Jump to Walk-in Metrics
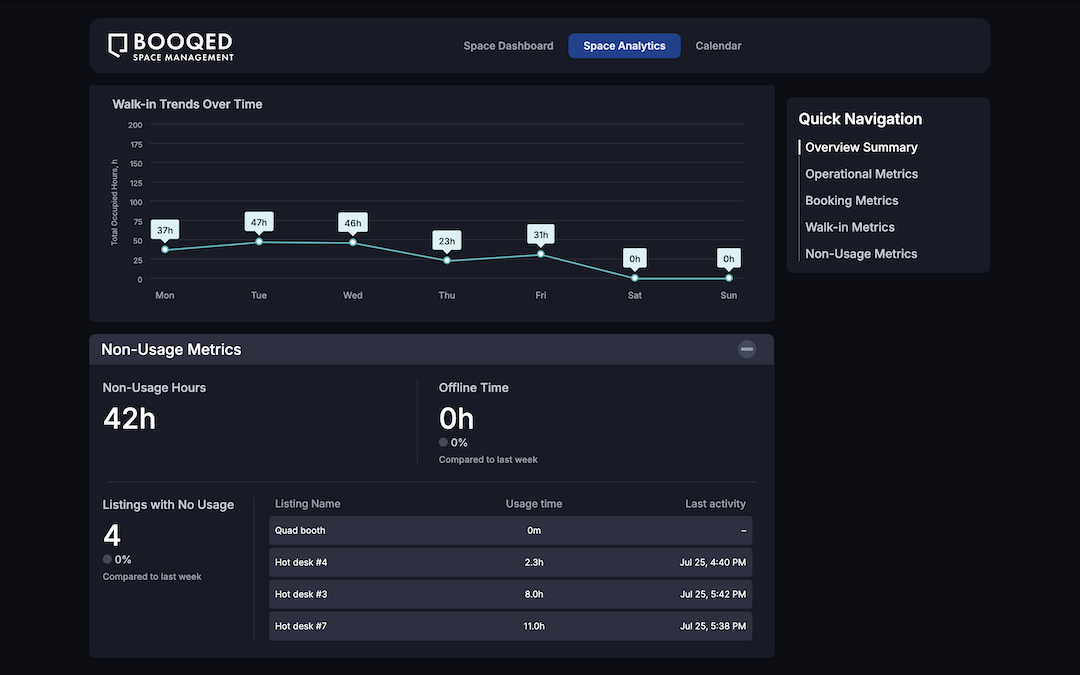 click(x=850, y=227)
